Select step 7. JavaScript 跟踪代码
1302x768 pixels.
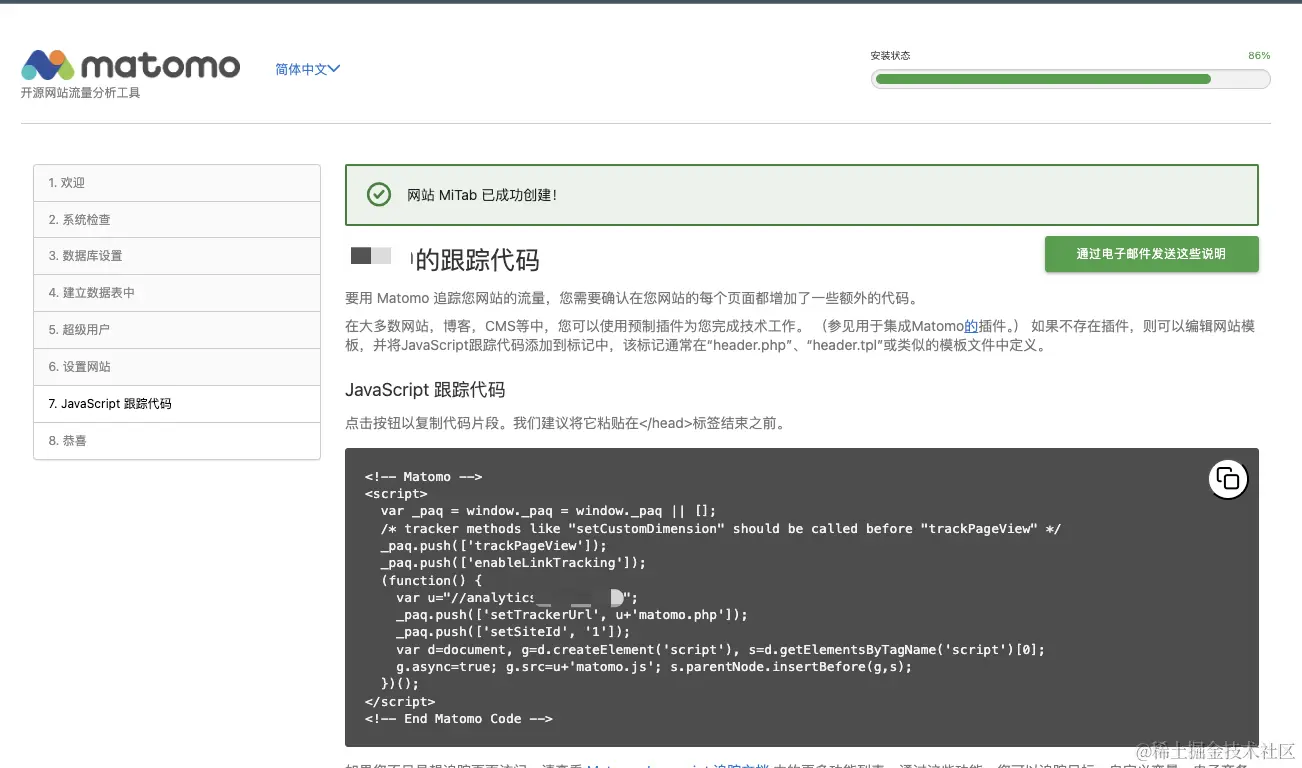click(x=177, y=404)
